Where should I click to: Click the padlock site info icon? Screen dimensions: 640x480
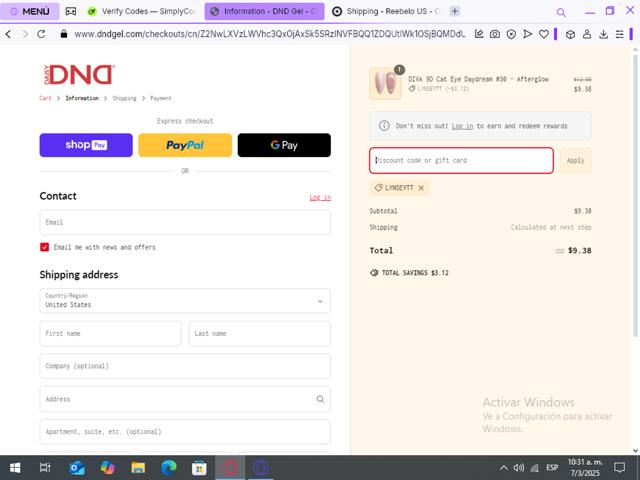pos(63,34)
